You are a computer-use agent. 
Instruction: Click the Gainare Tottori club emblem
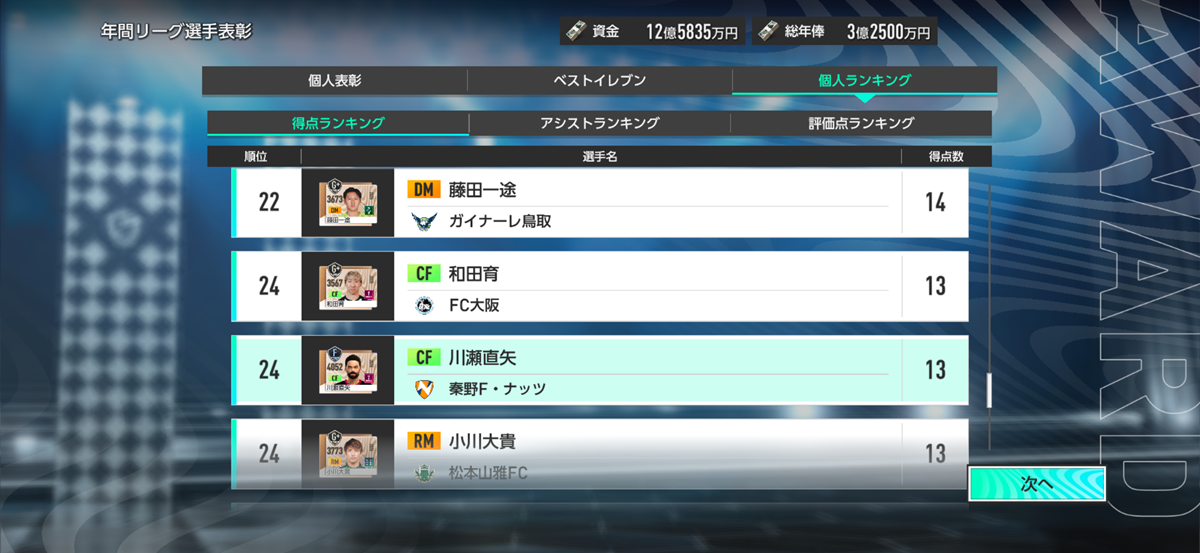(424, 221)
